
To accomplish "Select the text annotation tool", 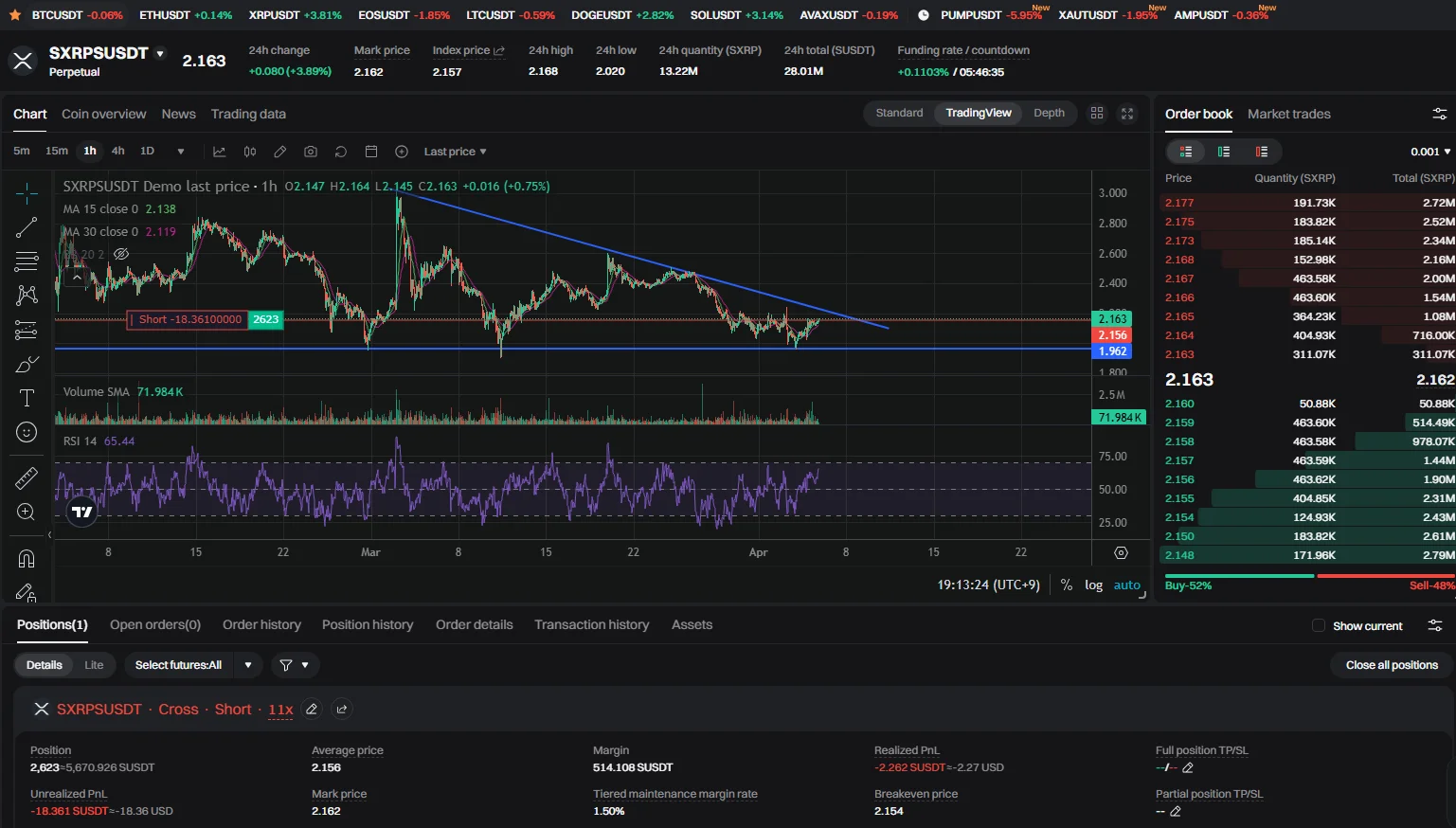I will click(27, 398).
